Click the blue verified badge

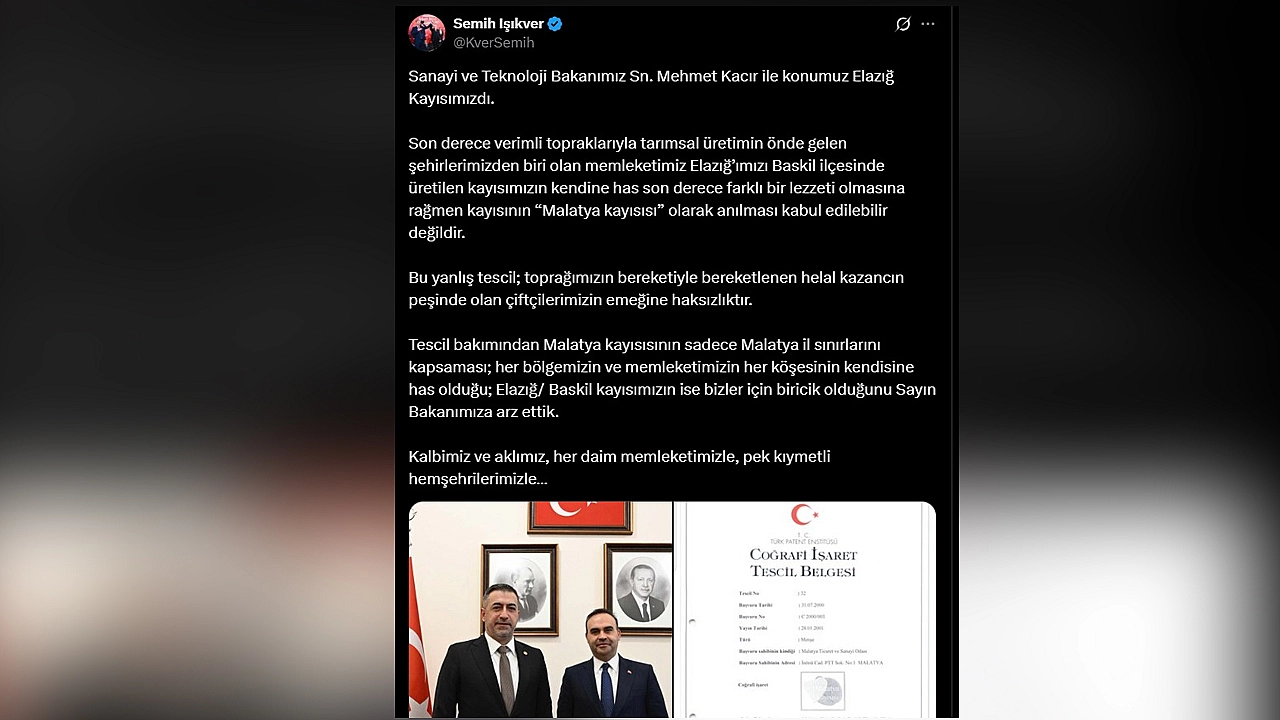(x=555, y=23)
